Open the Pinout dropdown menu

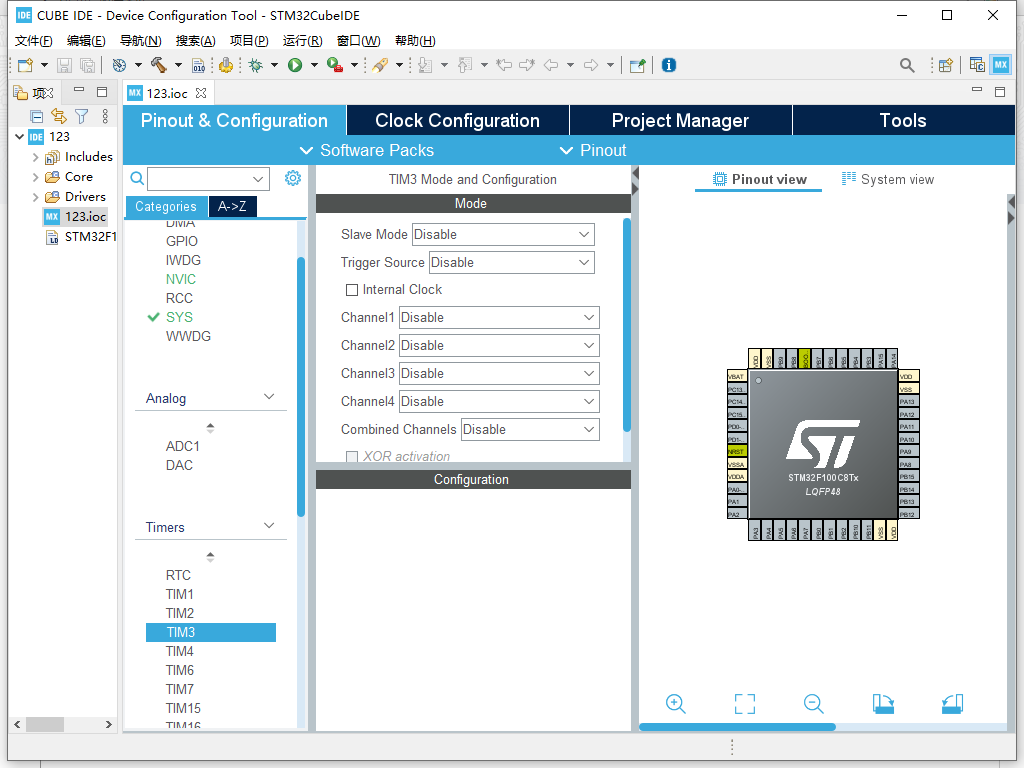pyautogui.click(x=593, y=151)
